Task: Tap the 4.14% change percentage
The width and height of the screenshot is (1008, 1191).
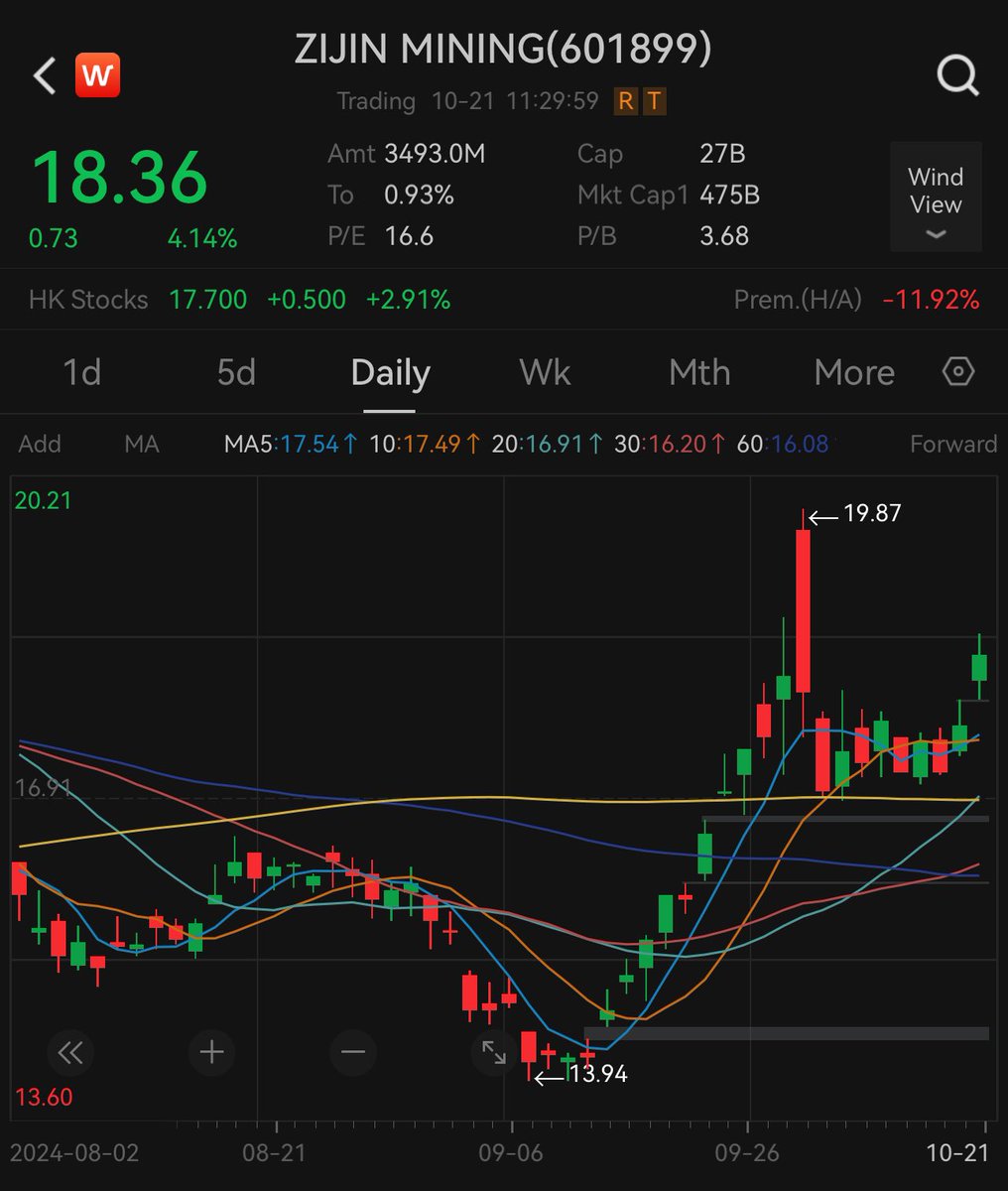Action: pyautogui.click(x=202, y=238)
